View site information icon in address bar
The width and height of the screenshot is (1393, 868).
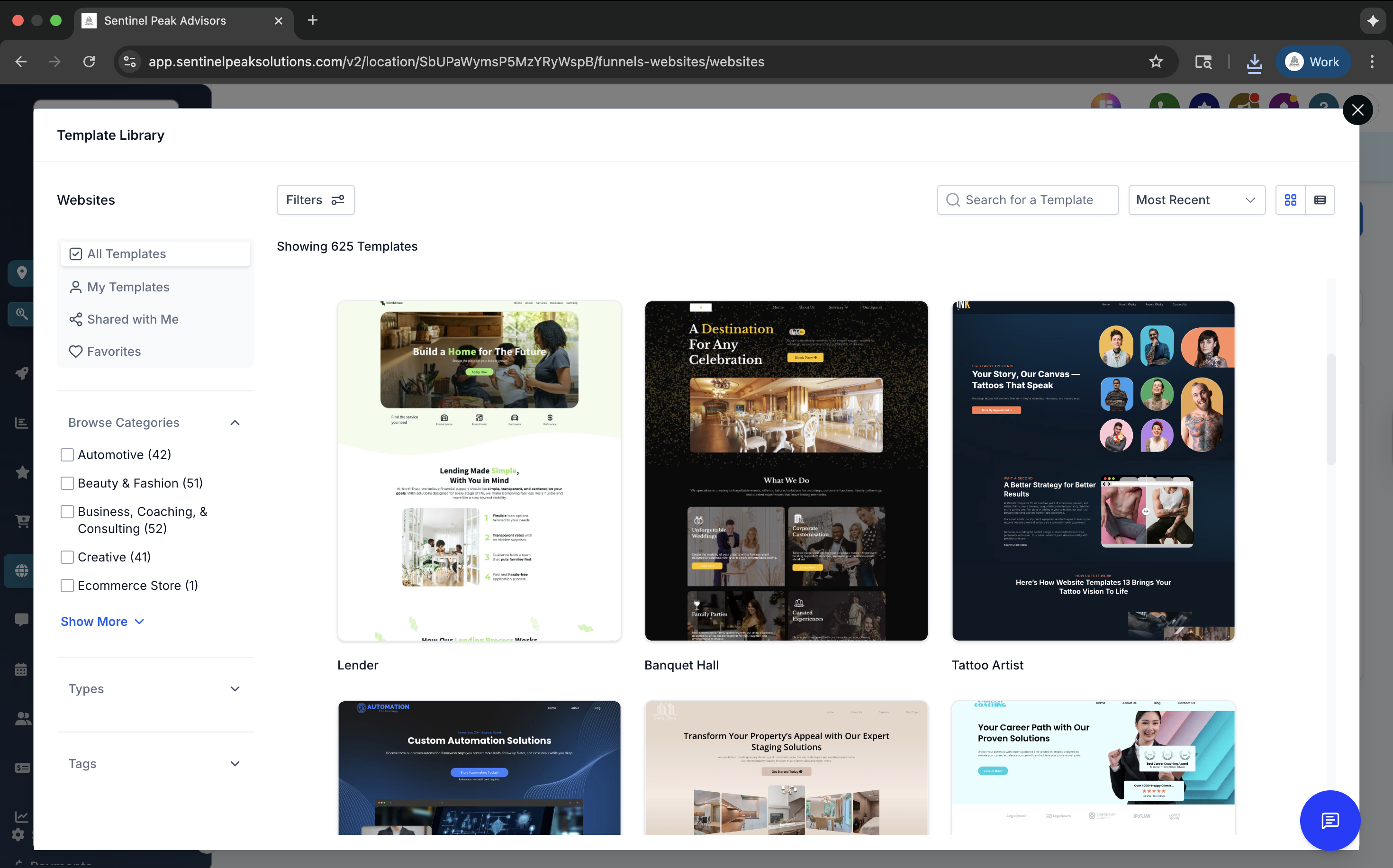click(x=130, y=62)
